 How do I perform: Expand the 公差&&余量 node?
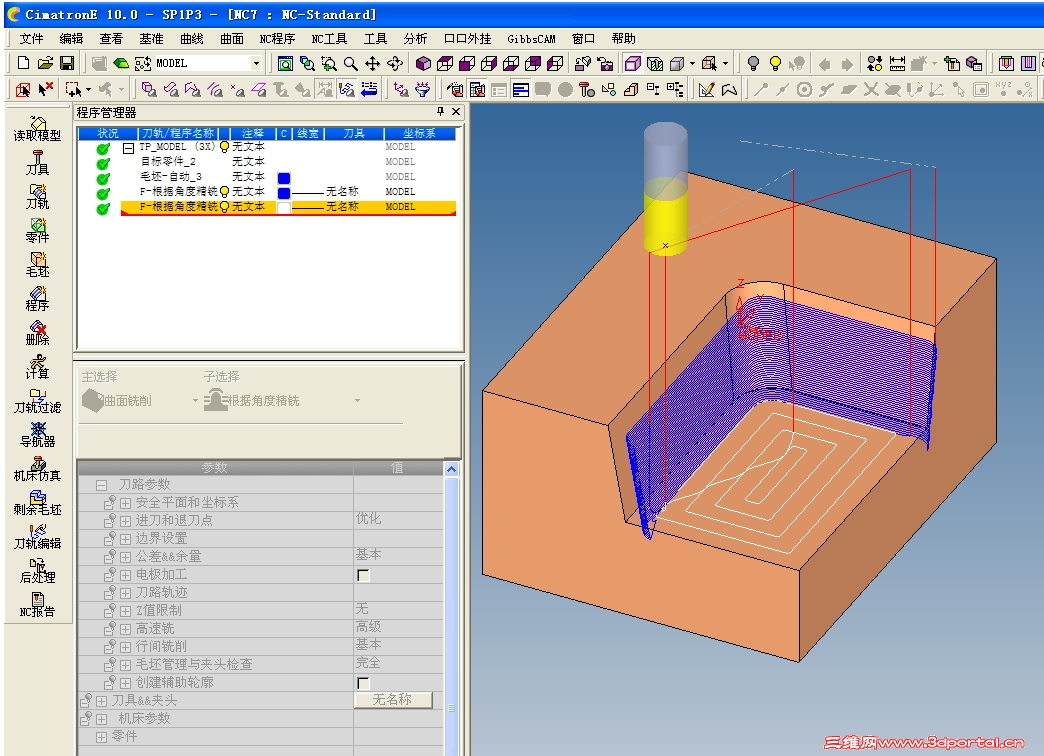[125, 557]
